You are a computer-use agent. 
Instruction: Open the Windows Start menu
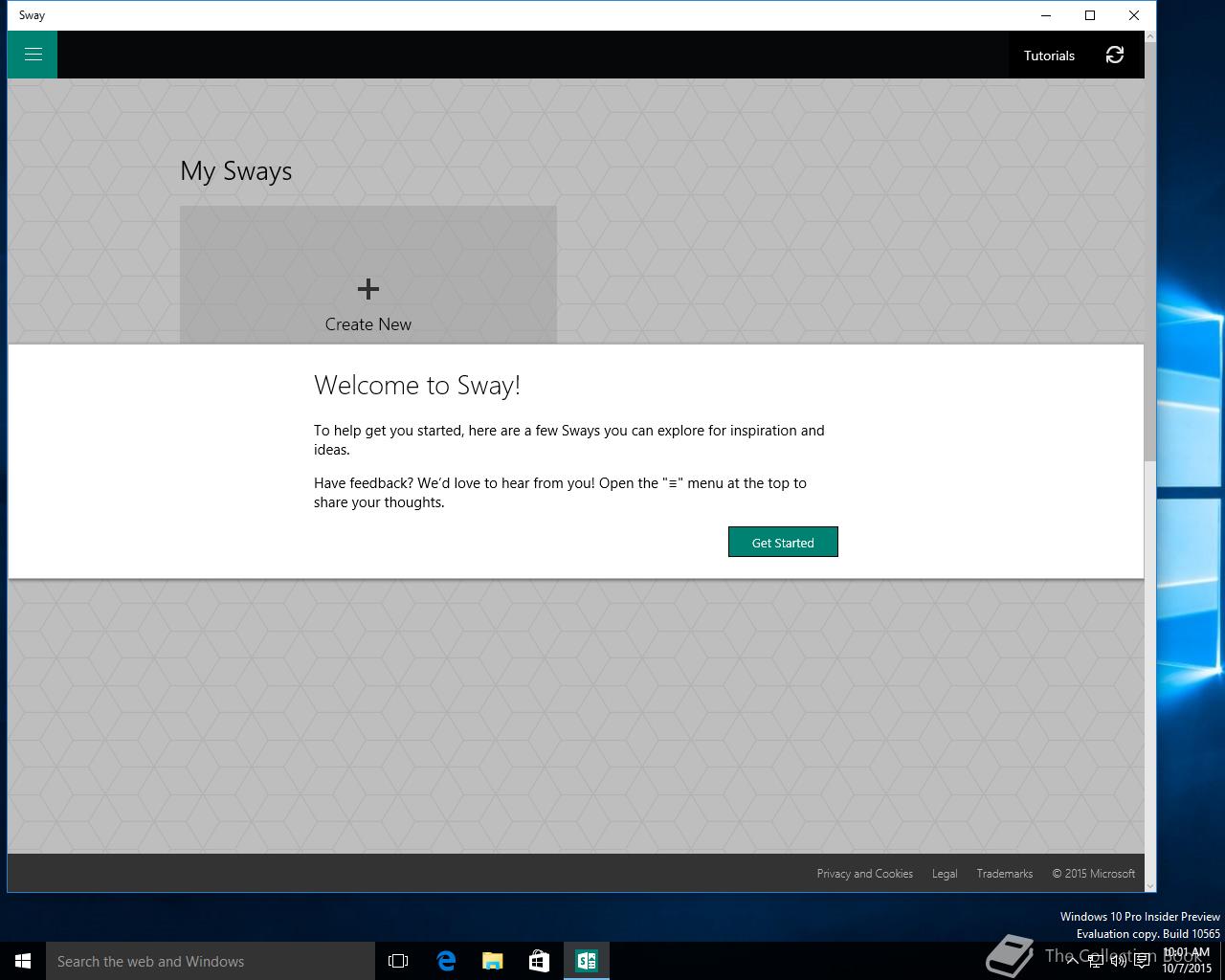point(23,961)
